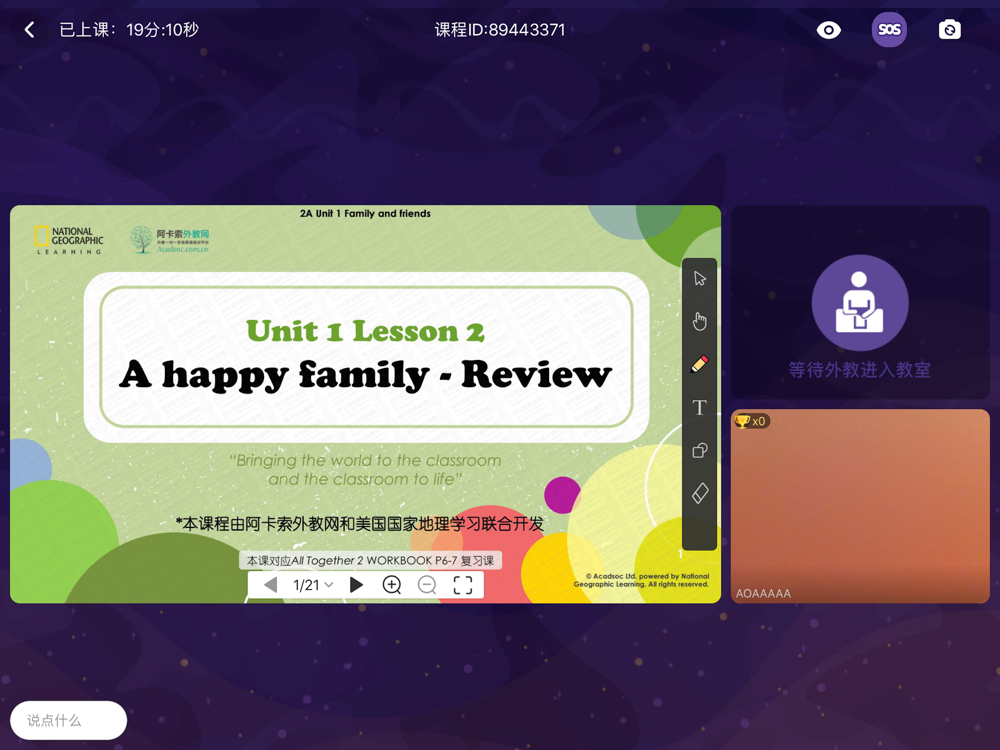Click the course ID 89443371 text
Viewport: 1000px width, 750px height.
[499, 30]
